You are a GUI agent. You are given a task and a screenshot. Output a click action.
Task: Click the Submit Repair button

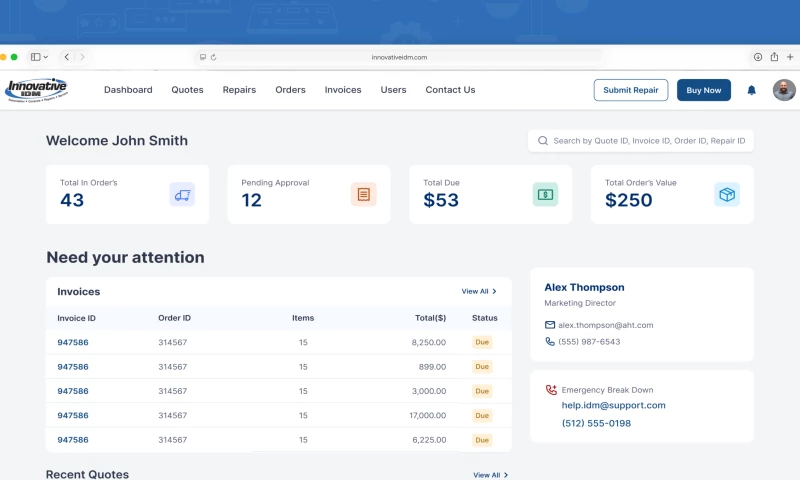tap(631, 90)
